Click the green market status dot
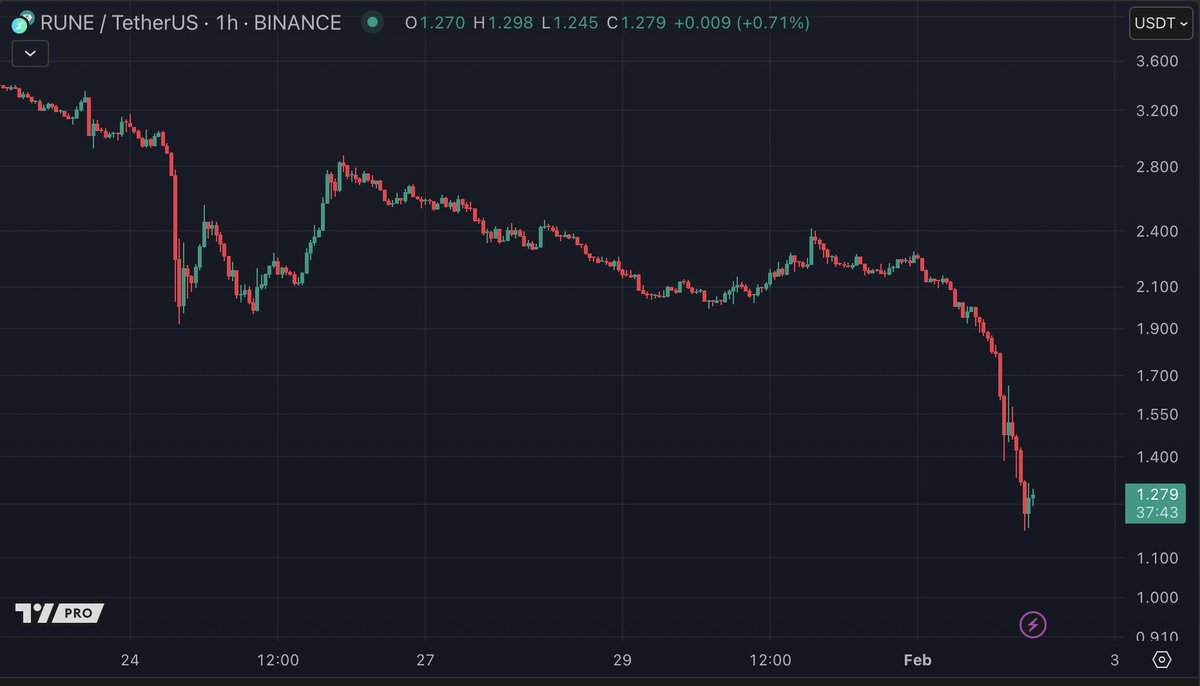This screenshot has width=1200, height=686. click(x=372, y=22)
